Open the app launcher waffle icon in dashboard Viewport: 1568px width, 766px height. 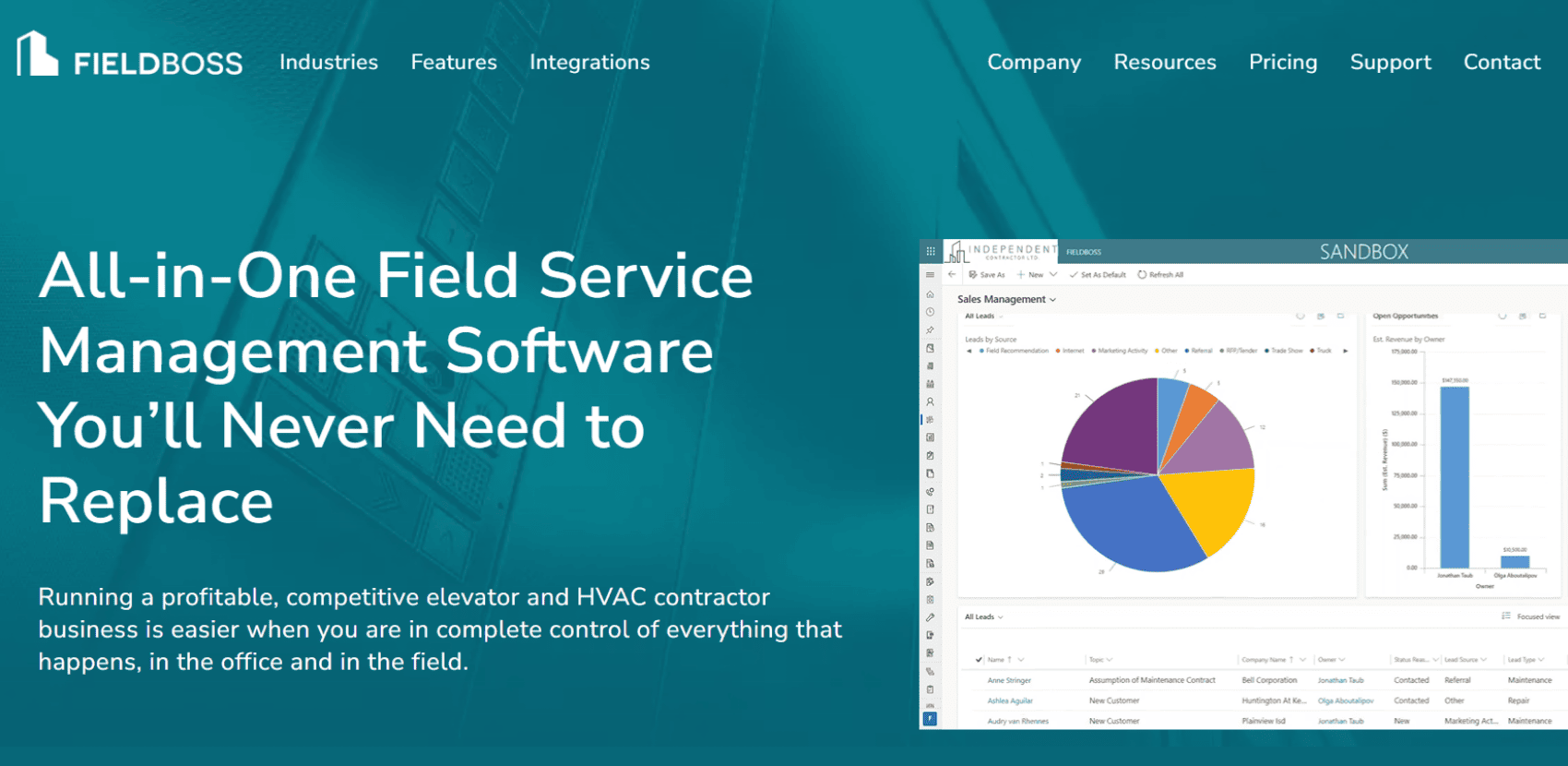pyautogui.click(x=931, y=251)
